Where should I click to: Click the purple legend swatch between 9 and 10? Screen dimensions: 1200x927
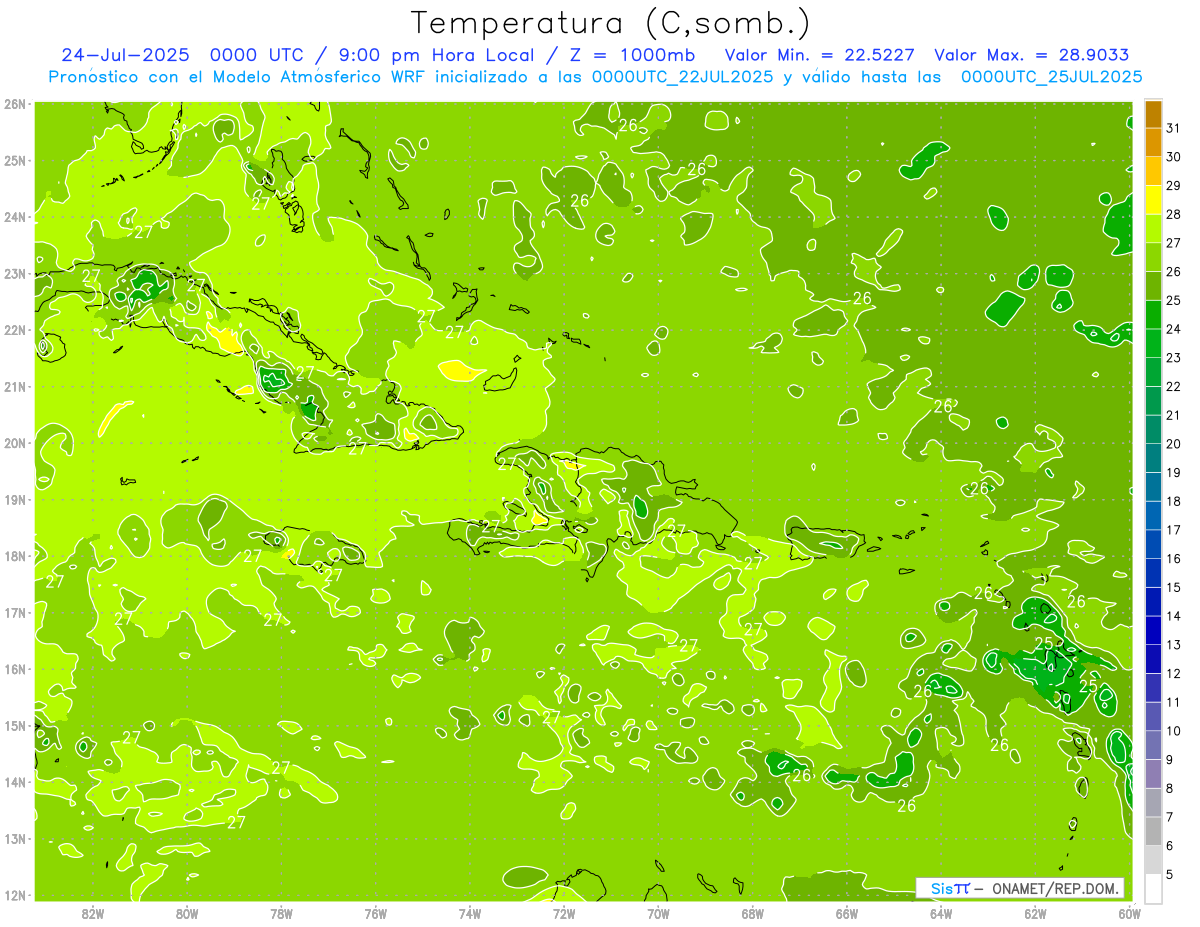point(1153,745)
